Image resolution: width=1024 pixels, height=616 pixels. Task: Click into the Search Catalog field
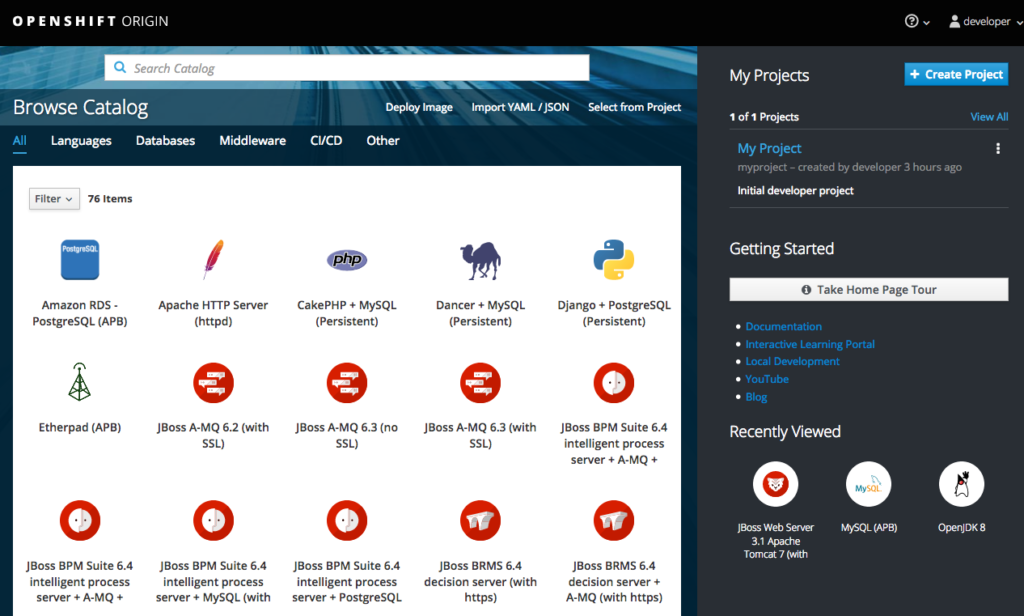pyautogui.click(x=347, y=68)
